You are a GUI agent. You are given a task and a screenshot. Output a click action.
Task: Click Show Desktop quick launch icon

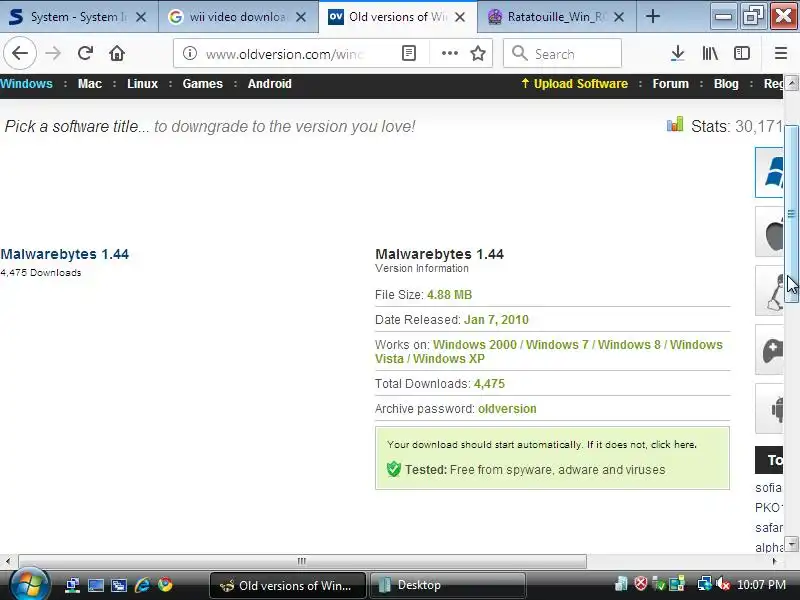[x=95, y=585]
